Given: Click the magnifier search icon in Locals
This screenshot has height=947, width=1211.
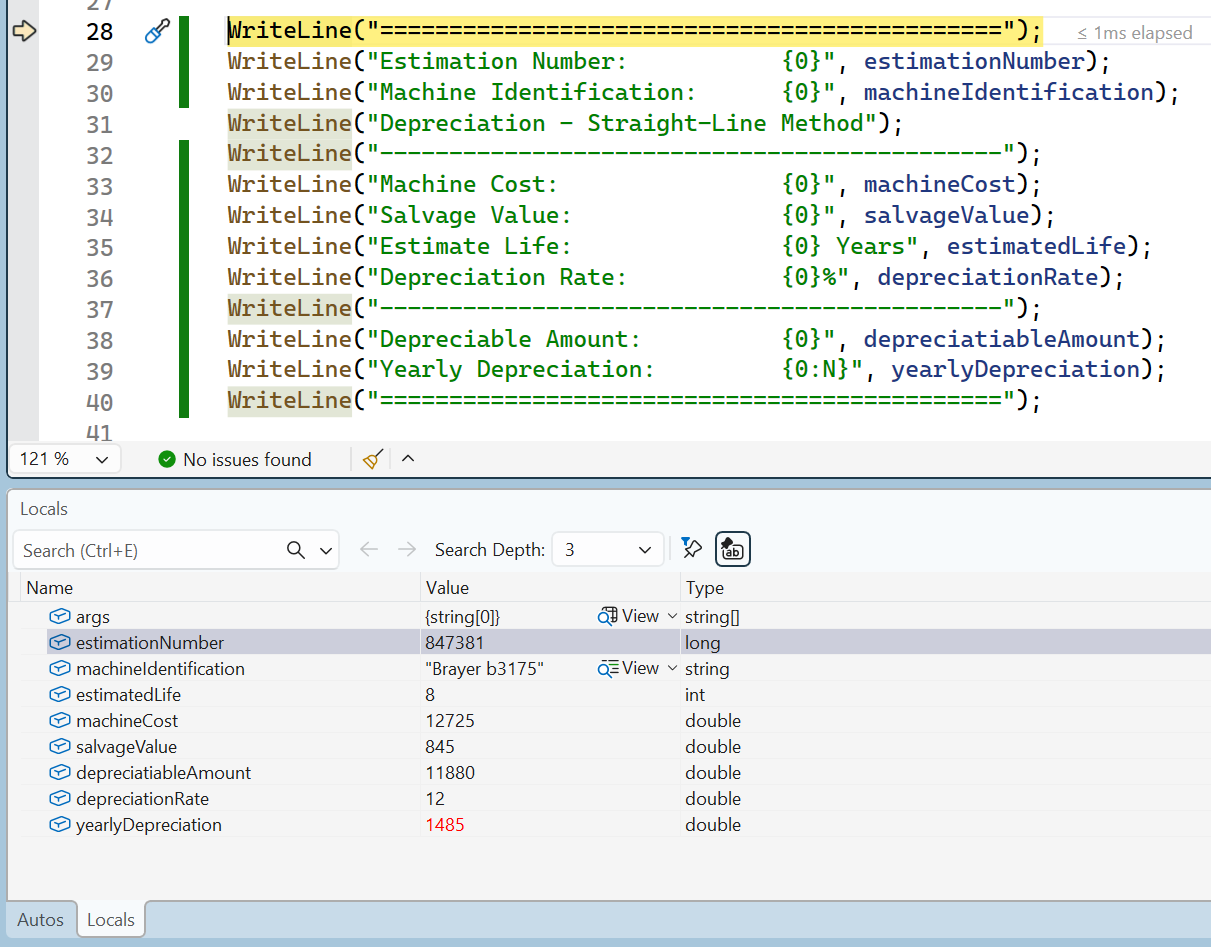Looking at the screenshot, I should point(296,550).
